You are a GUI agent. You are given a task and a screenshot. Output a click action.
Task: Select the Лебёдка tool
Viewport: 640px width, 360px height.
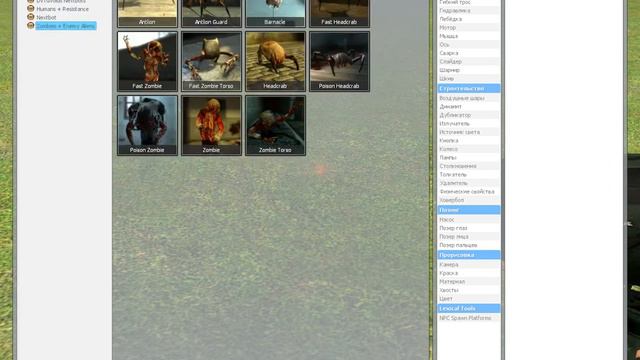(x=469, y=19)
